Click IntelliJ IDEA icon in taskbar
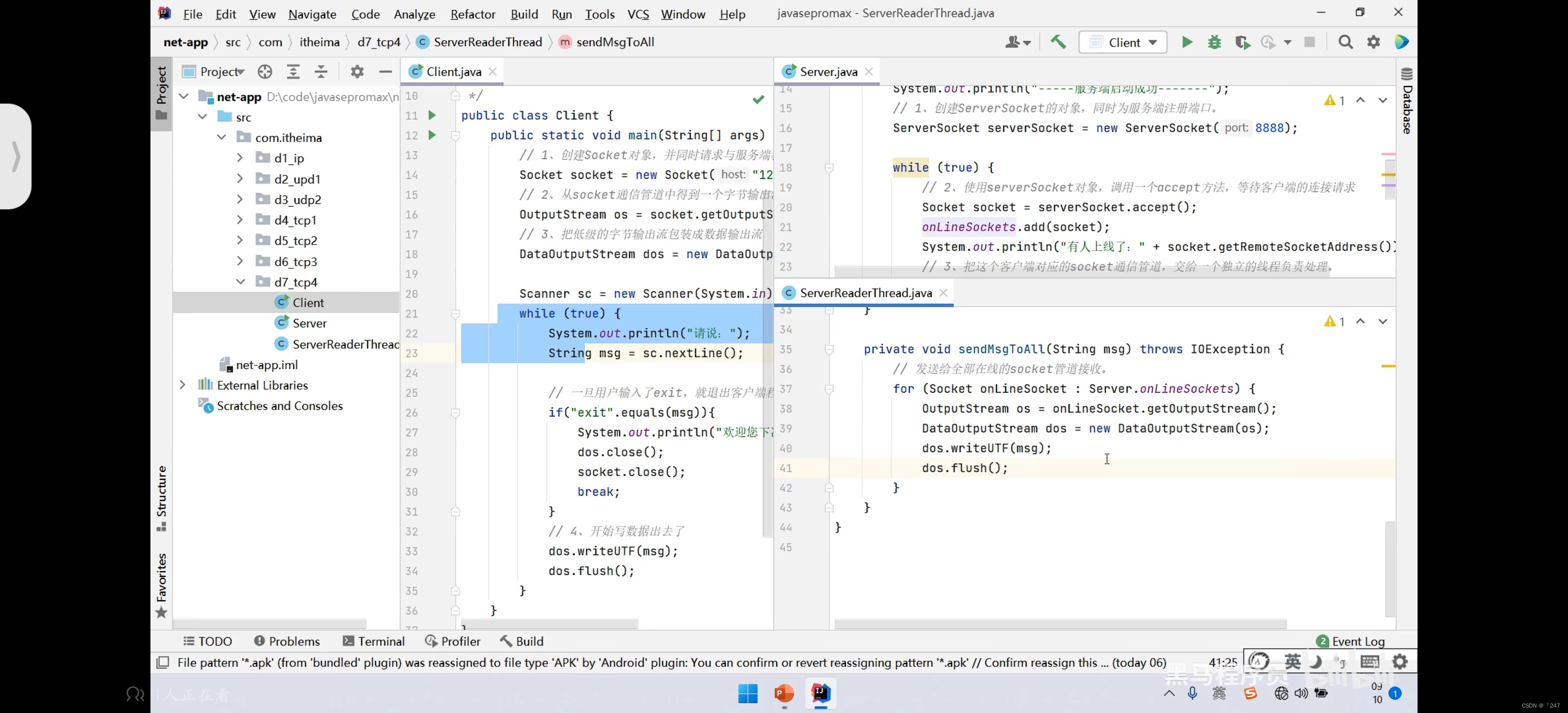The height and width of the screenshot is (713, 1568). (821, 694)
